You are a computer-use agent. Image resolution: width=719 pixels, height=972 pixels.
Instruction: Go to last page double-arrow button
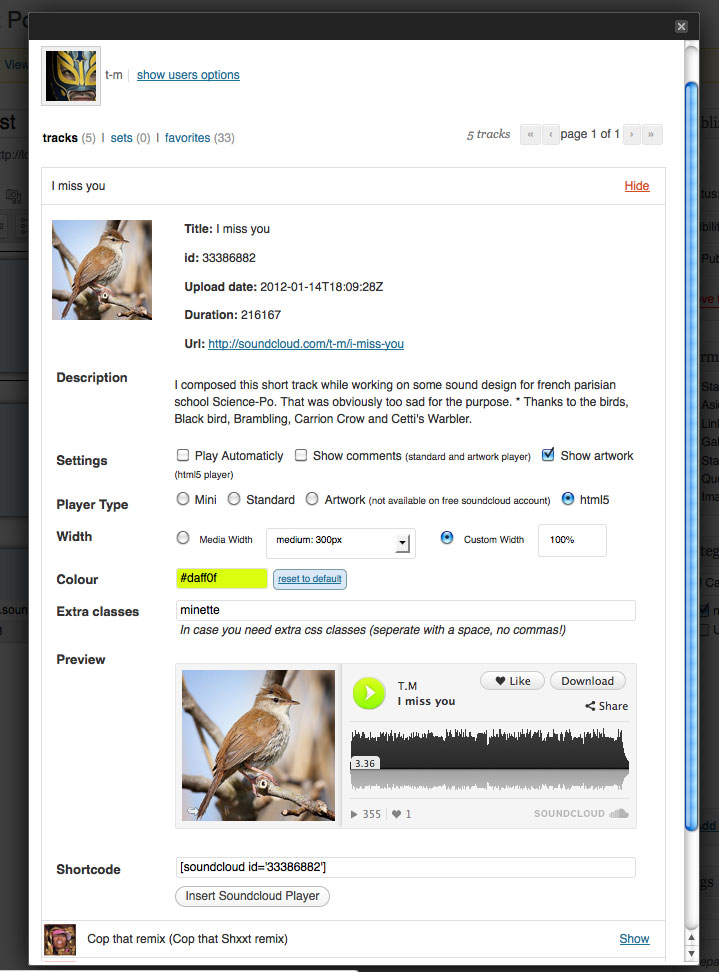[x=651, y=134]
